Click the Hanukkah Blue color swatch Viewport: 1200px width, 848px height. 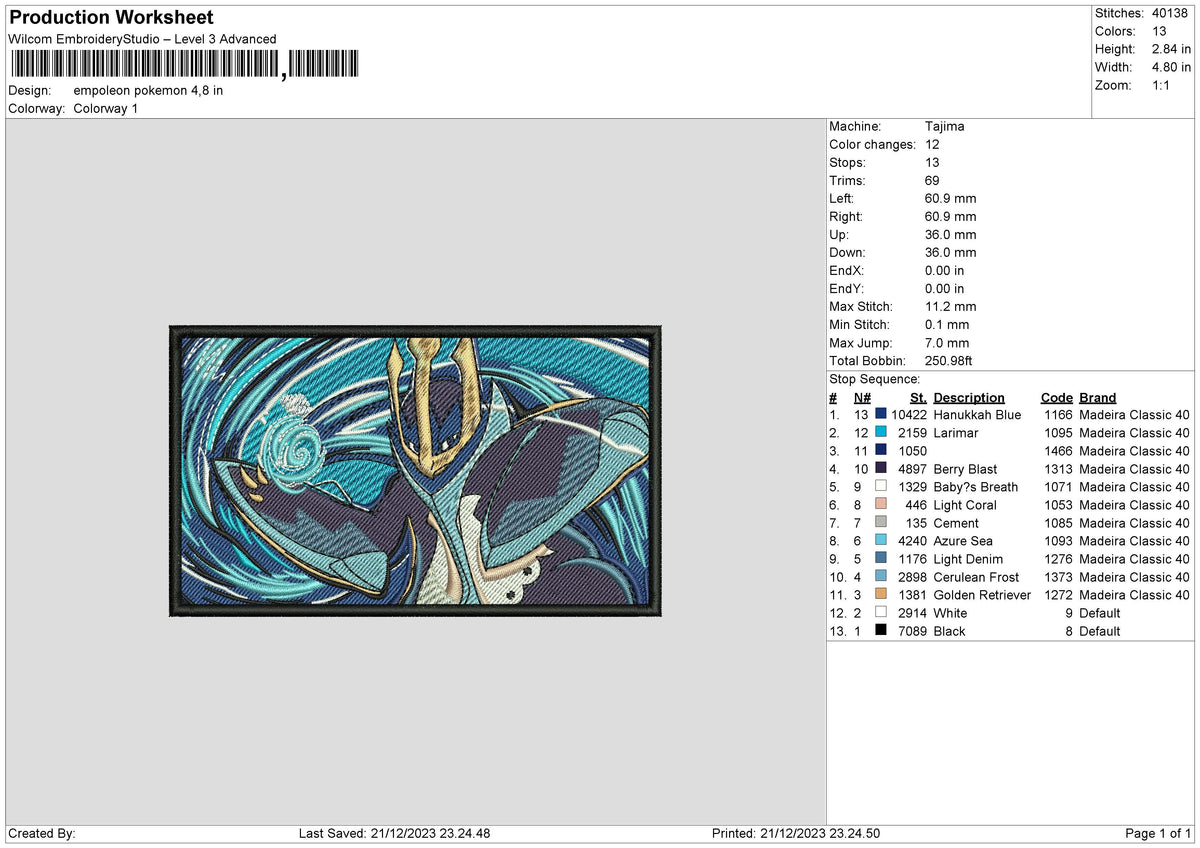click(x=880, y=415)
